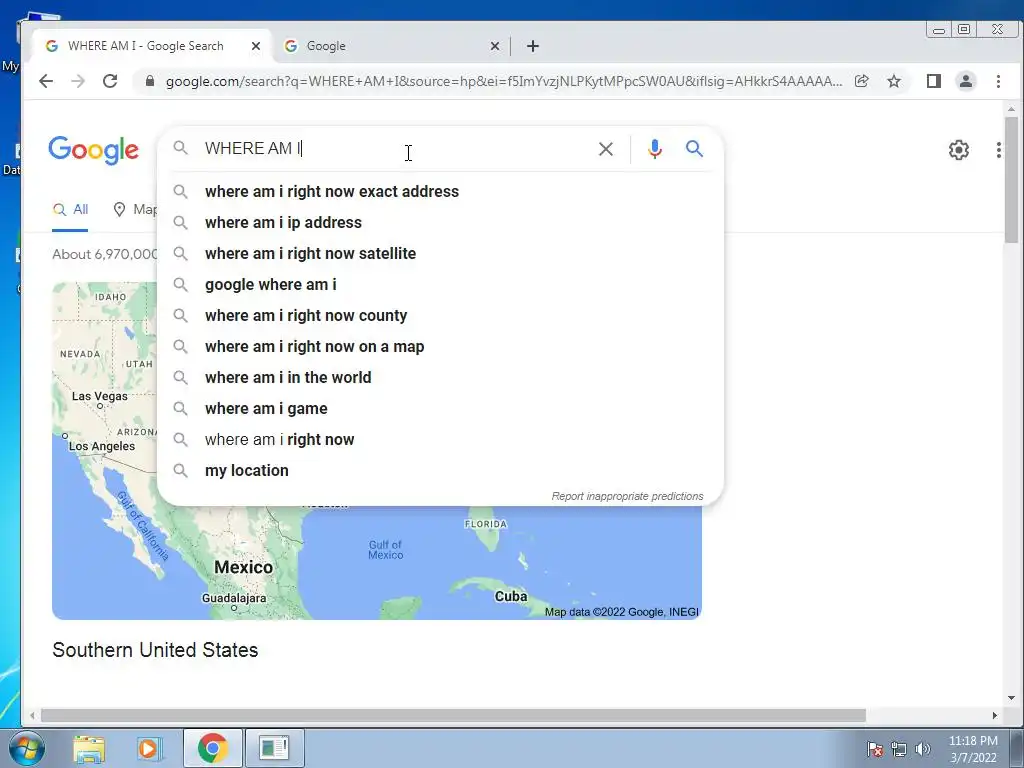Click 'Report inappropriate predictions' link
Screen dimensions: 1024x768
point(627,496)
